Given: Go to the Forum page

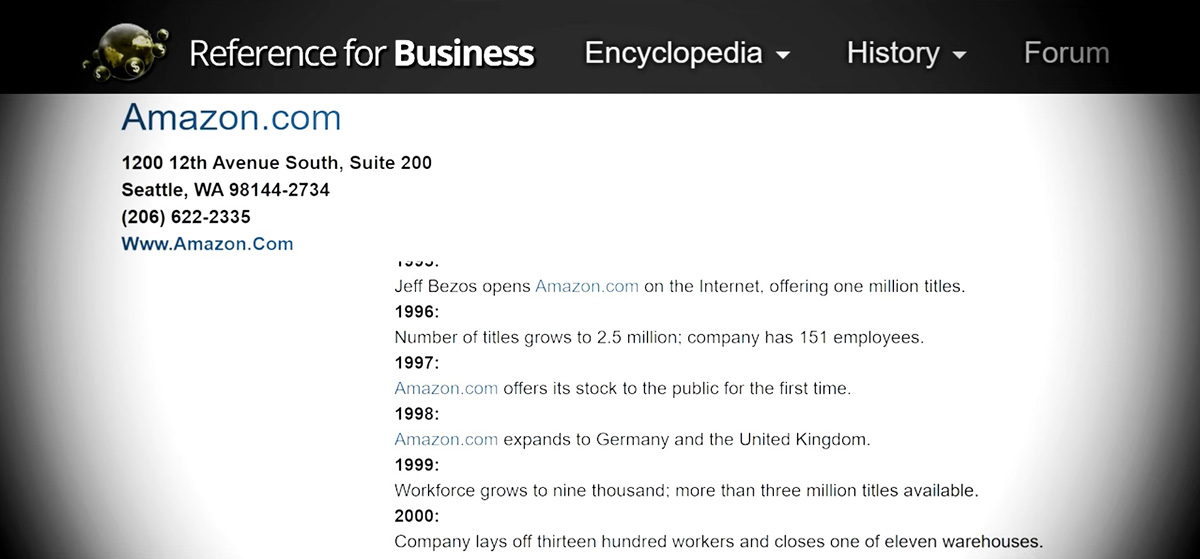Looking at the screenshot, I should (x=1066, y=53).
